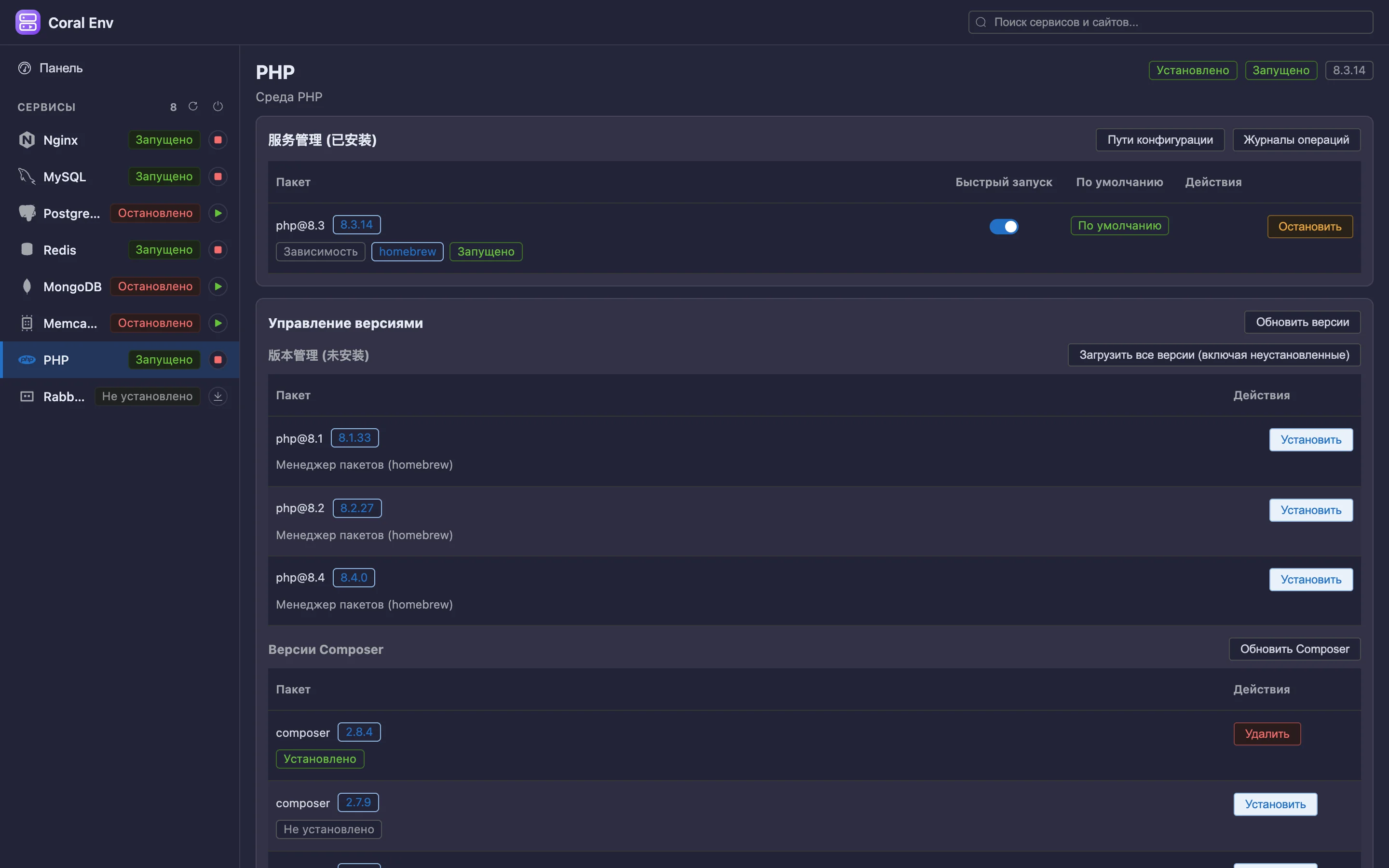Click the 8.3.14 version badge in header
This screenshot has height=868, width=1389.
[1349, 70]
